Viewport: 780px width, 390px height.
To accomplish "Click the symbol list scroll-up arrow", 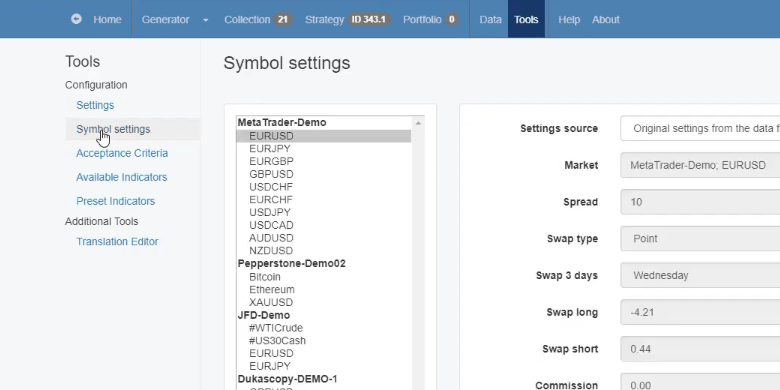I will coord(418,123).
